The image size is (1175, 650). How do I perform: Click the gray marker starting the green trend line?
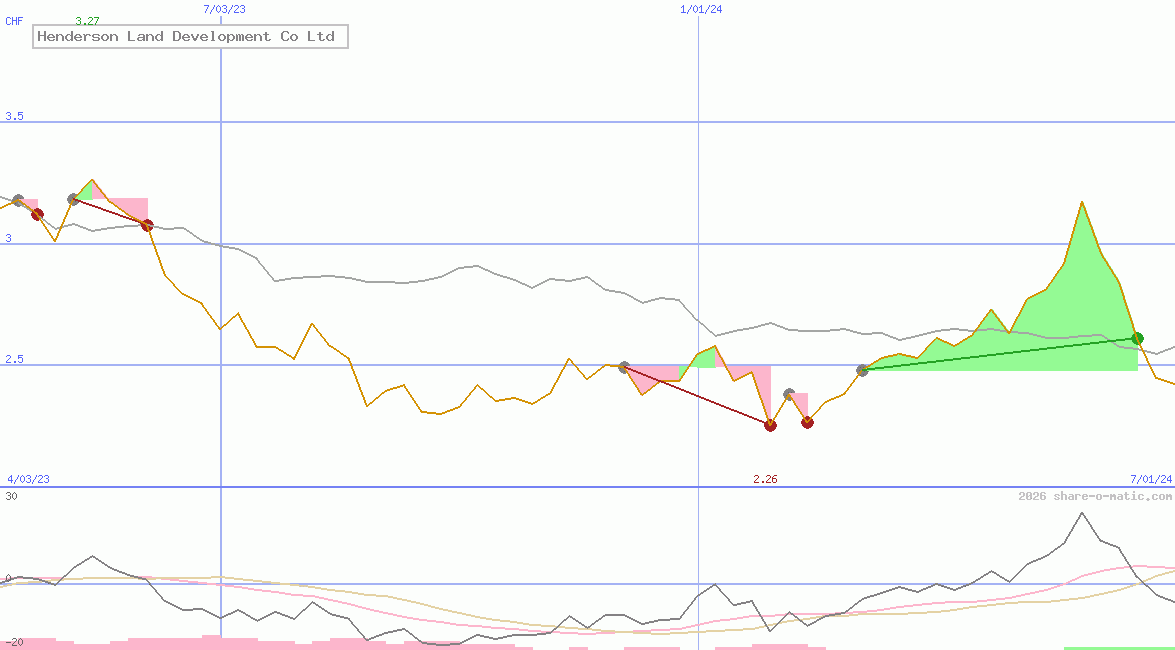[862, 370]
